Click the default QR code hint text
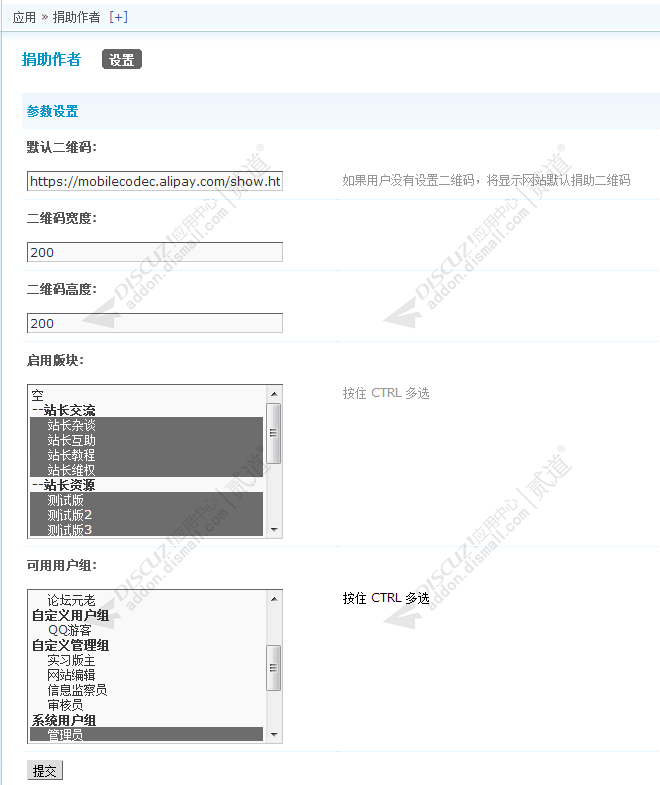 click(x=486, y=180)
